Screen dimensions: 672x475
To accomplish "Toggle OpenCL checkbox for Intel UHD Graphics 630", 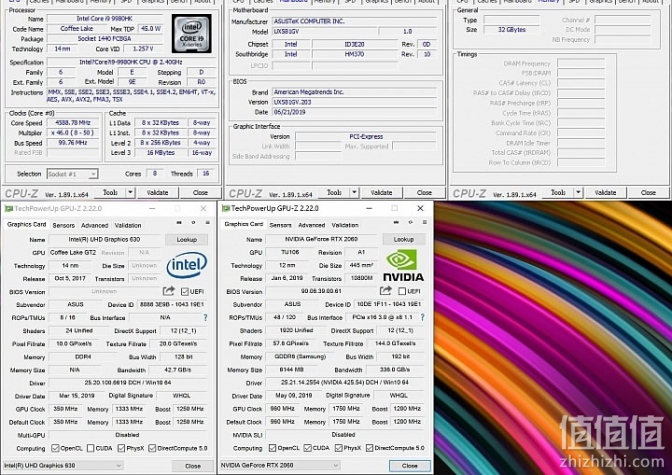I will click(55, 448).
